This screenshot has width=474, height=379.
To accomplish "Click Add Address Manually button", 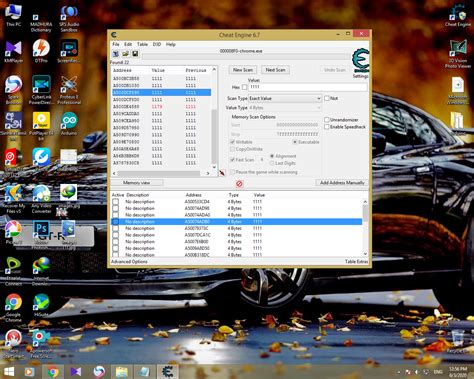I will point(342,183).
